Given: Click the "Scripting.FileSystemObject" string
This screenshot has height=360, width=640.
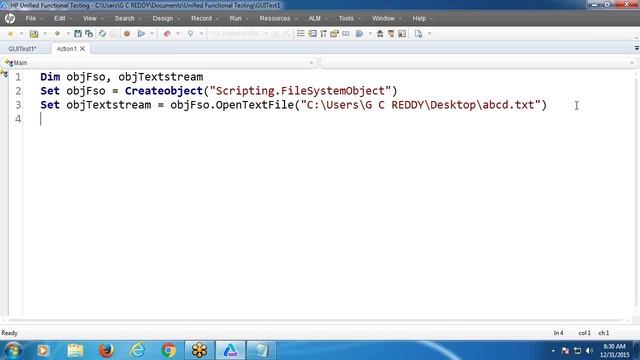Looking at the screenshot, I should [300, 91].
